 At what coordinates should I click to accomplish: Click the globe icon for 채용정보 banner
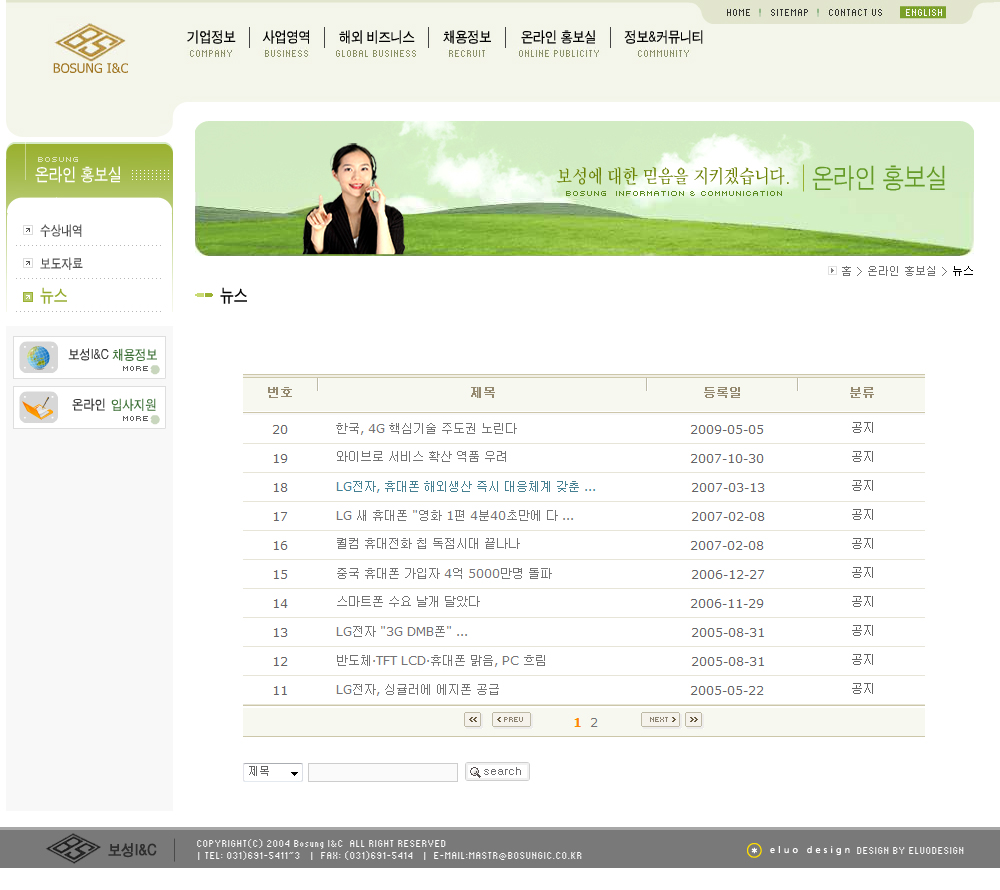(38, 357)
